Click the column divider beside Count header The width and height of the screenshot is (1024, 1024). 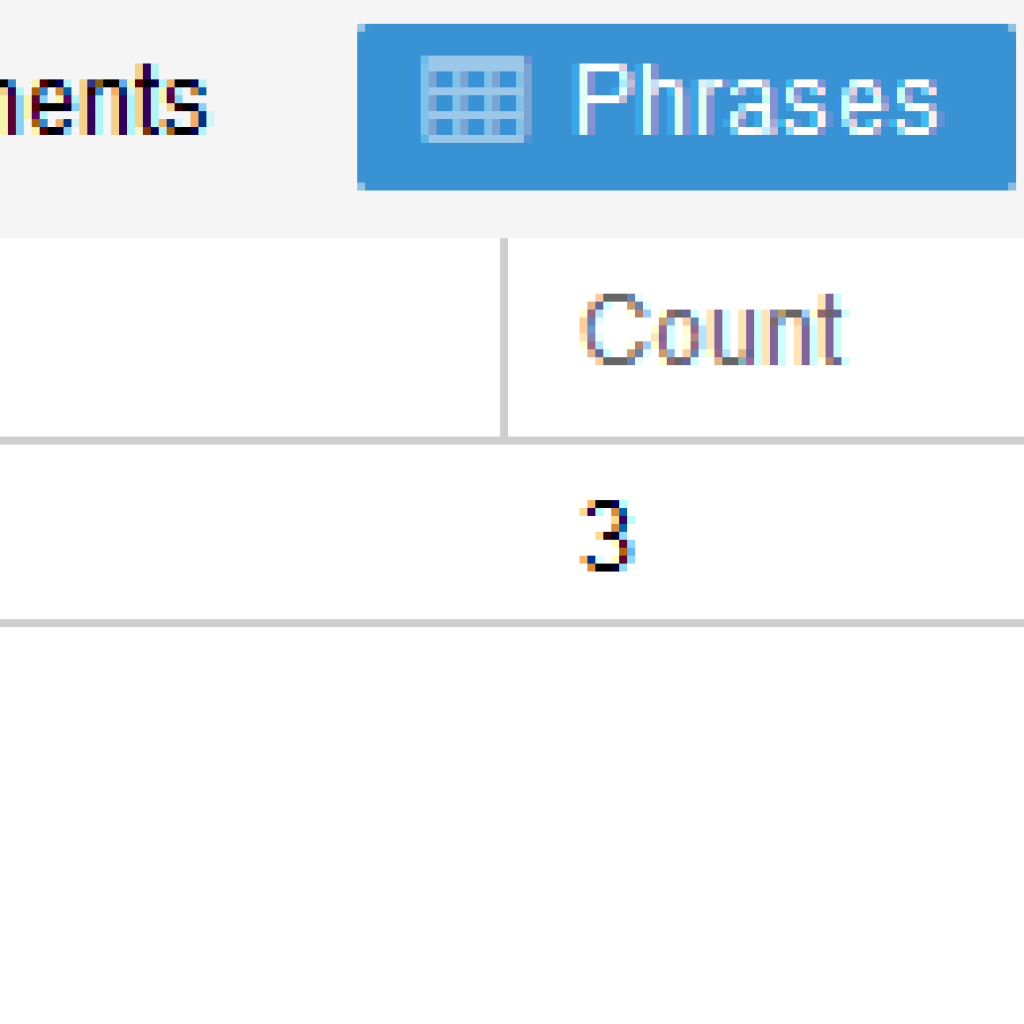tap(504, 337)
